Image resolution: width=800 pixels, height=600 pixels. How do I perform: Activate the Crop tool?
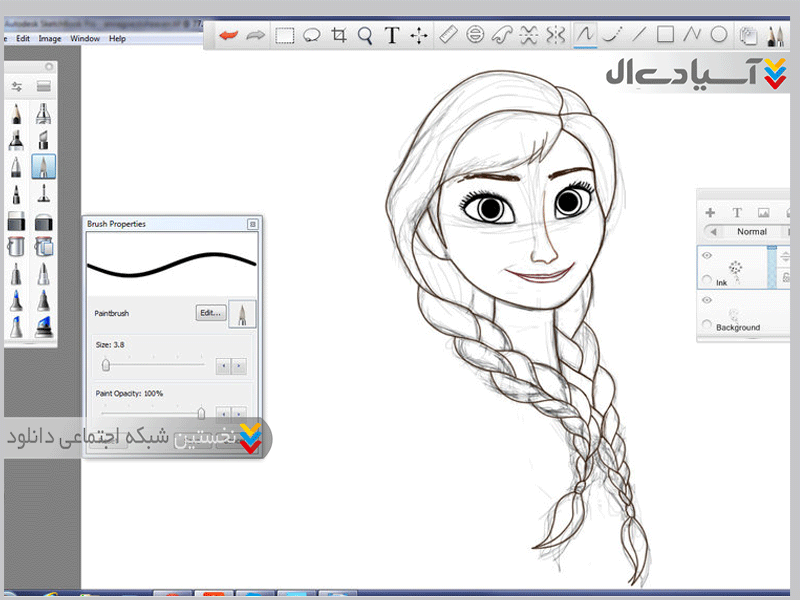tap(339, 35)
